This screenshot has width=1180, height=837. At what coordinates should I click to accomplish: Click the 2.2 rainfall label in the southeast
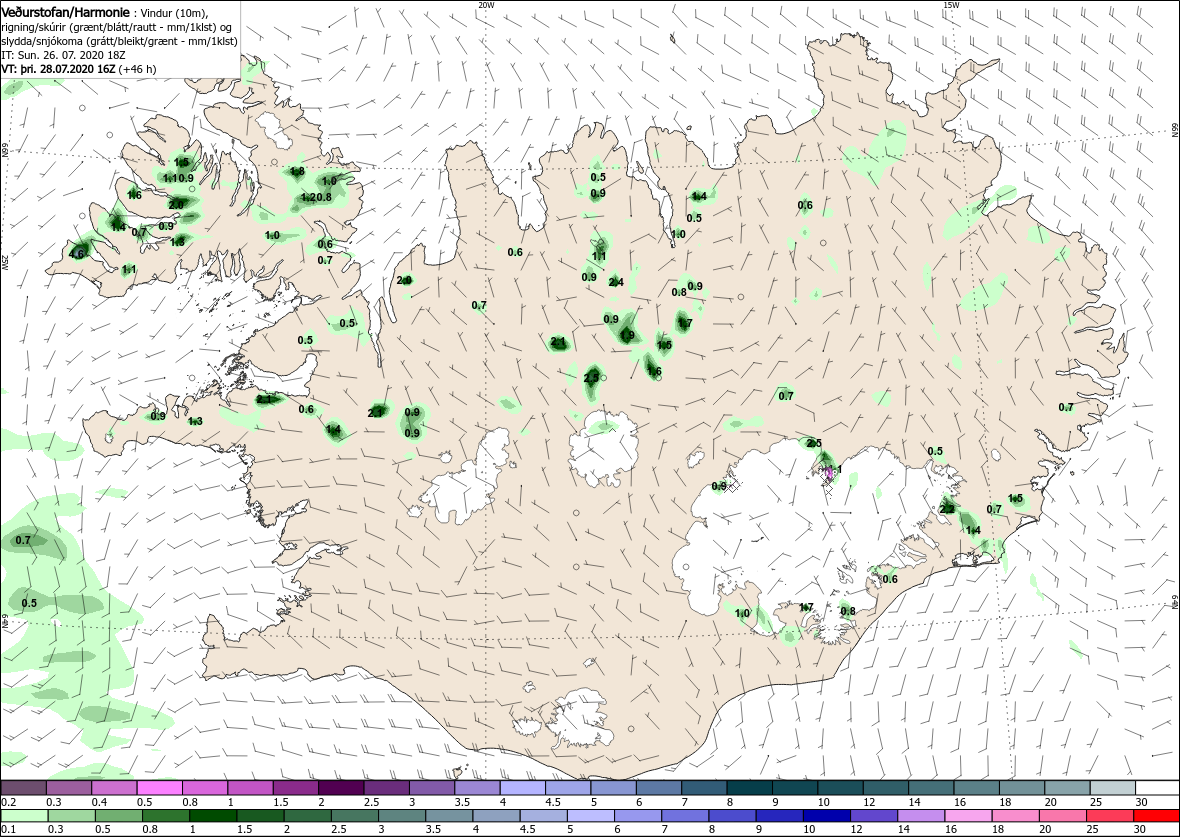click(x=947, y=510)
